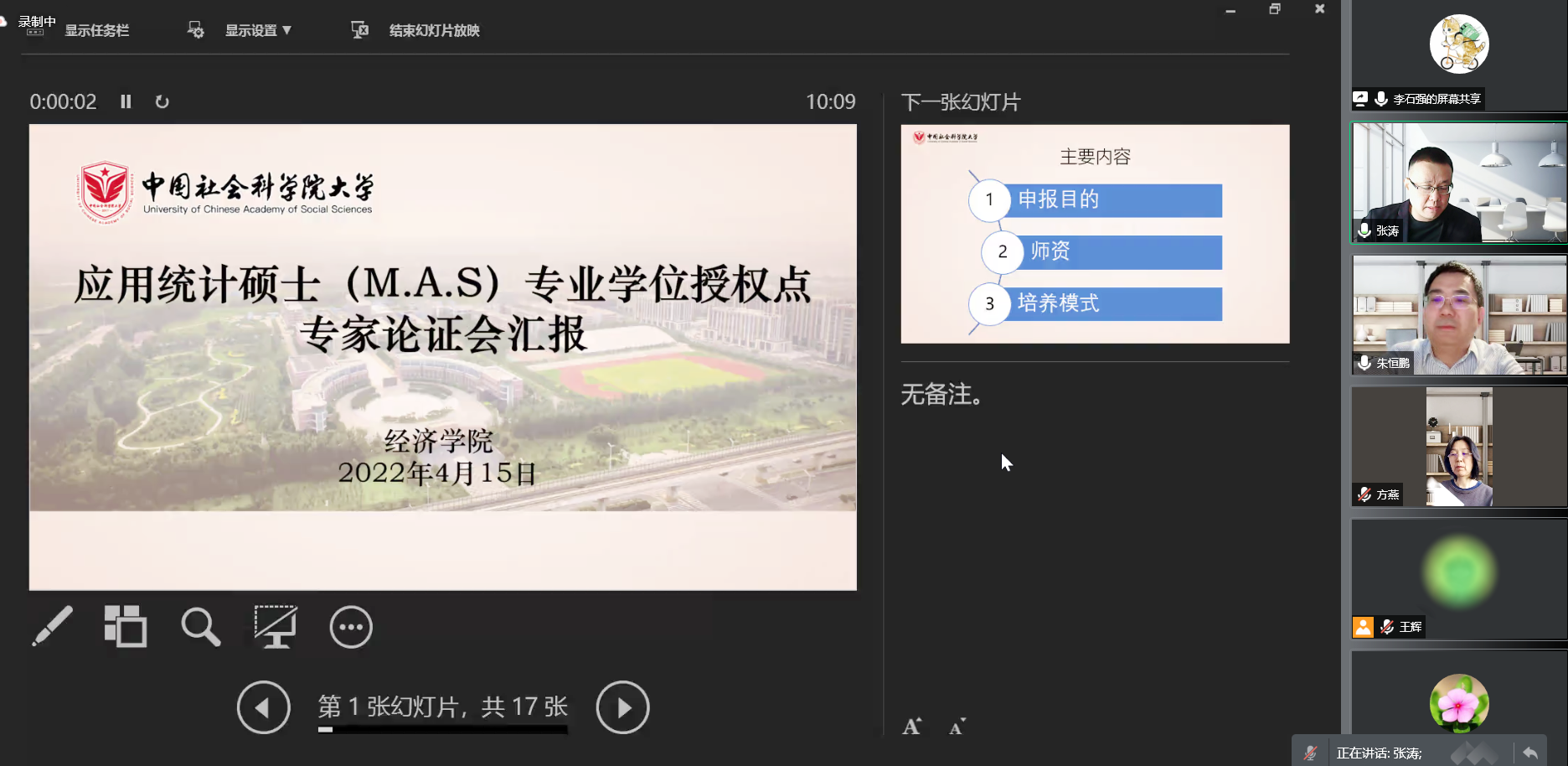This screenshot has height=766, width=1568.
Task: Click 显示任务栏 show taskbar
Action: [x=97, y=31]
